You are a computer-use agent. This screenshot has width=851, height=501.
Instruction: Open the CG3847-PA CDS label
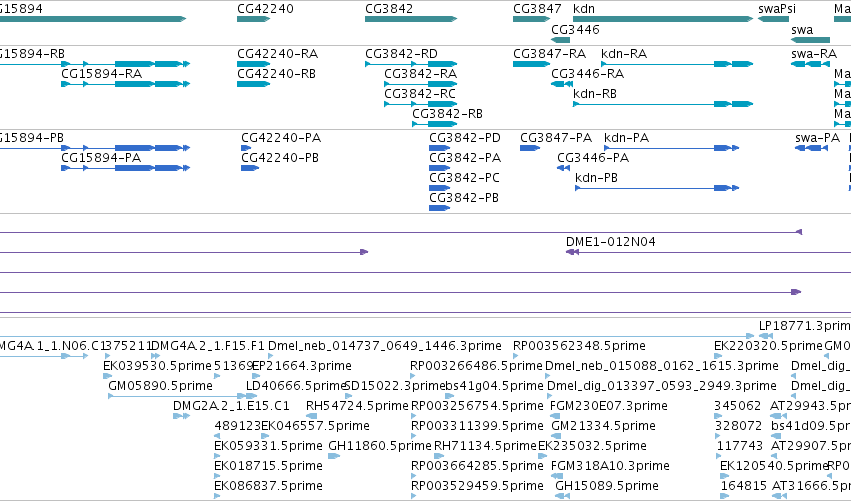556,138
